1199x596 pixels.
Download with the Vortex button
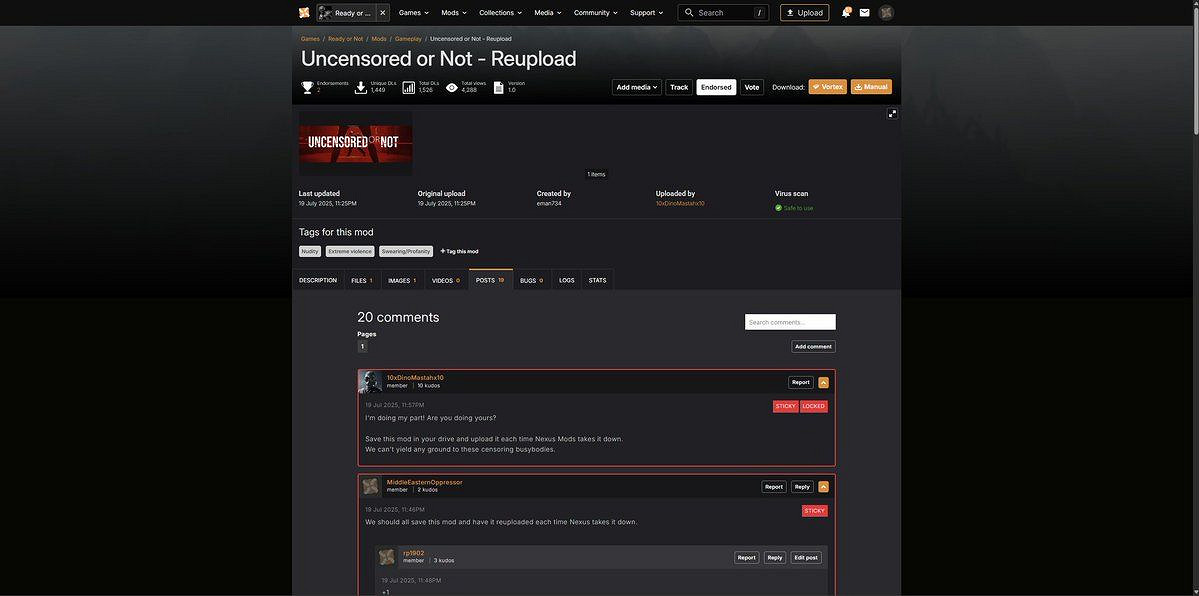point(827,87)
